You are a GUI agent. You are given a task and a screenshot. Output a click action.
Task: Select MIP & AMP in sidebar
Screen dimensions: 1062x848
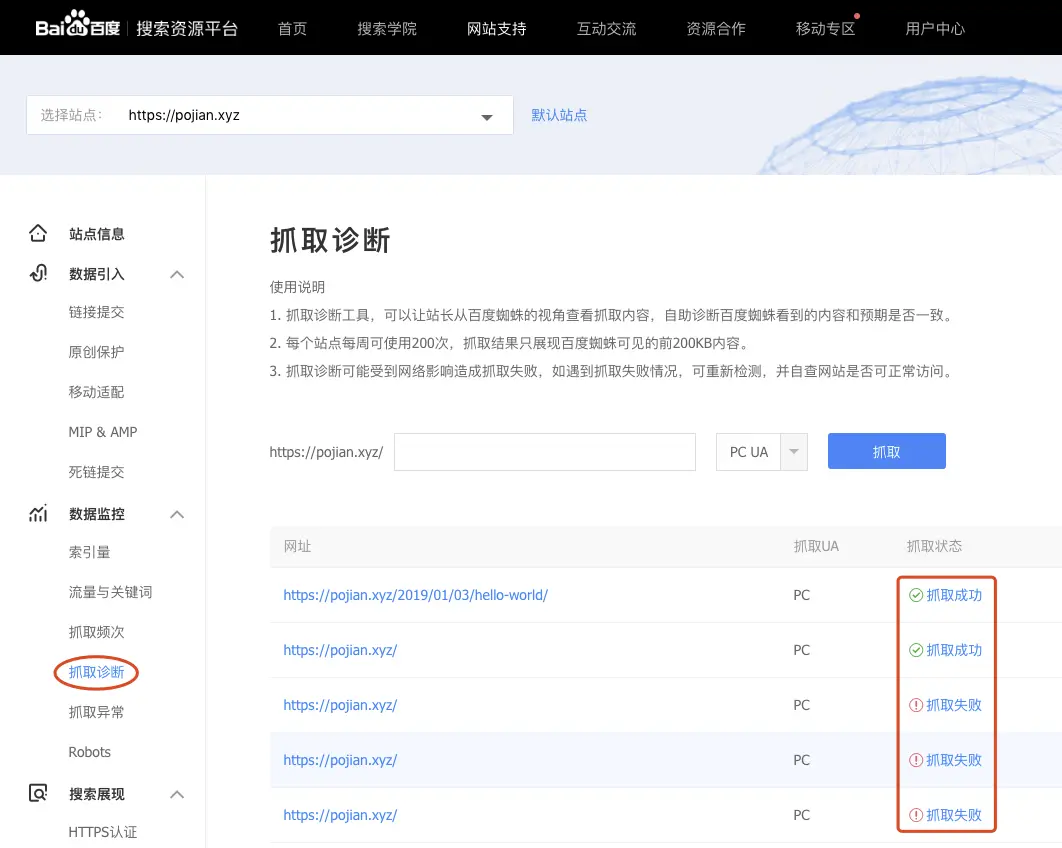point(103,432)
